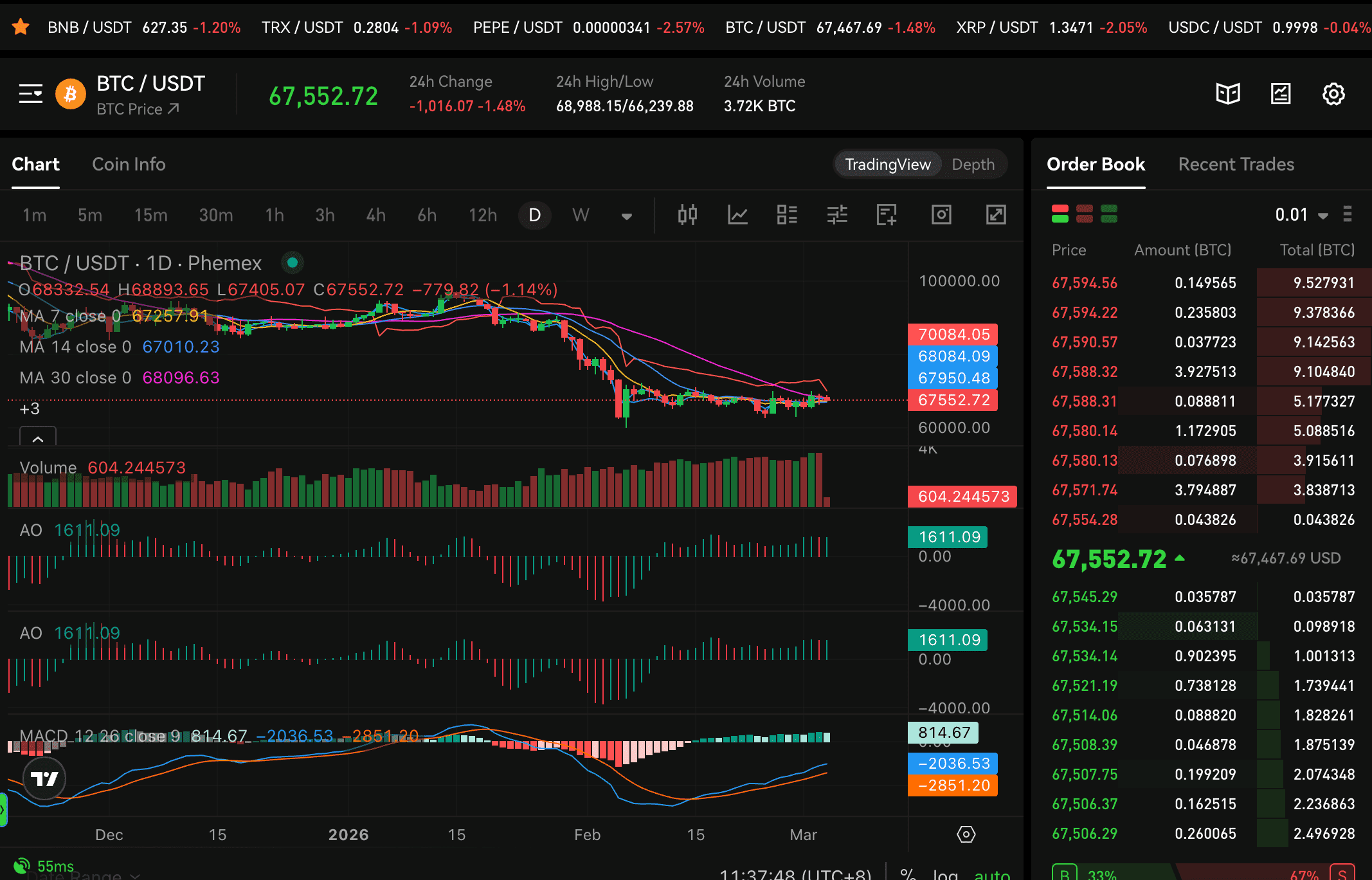
Task: Switch to the Recent Trades tab
Action: (x=1236, y=165)
